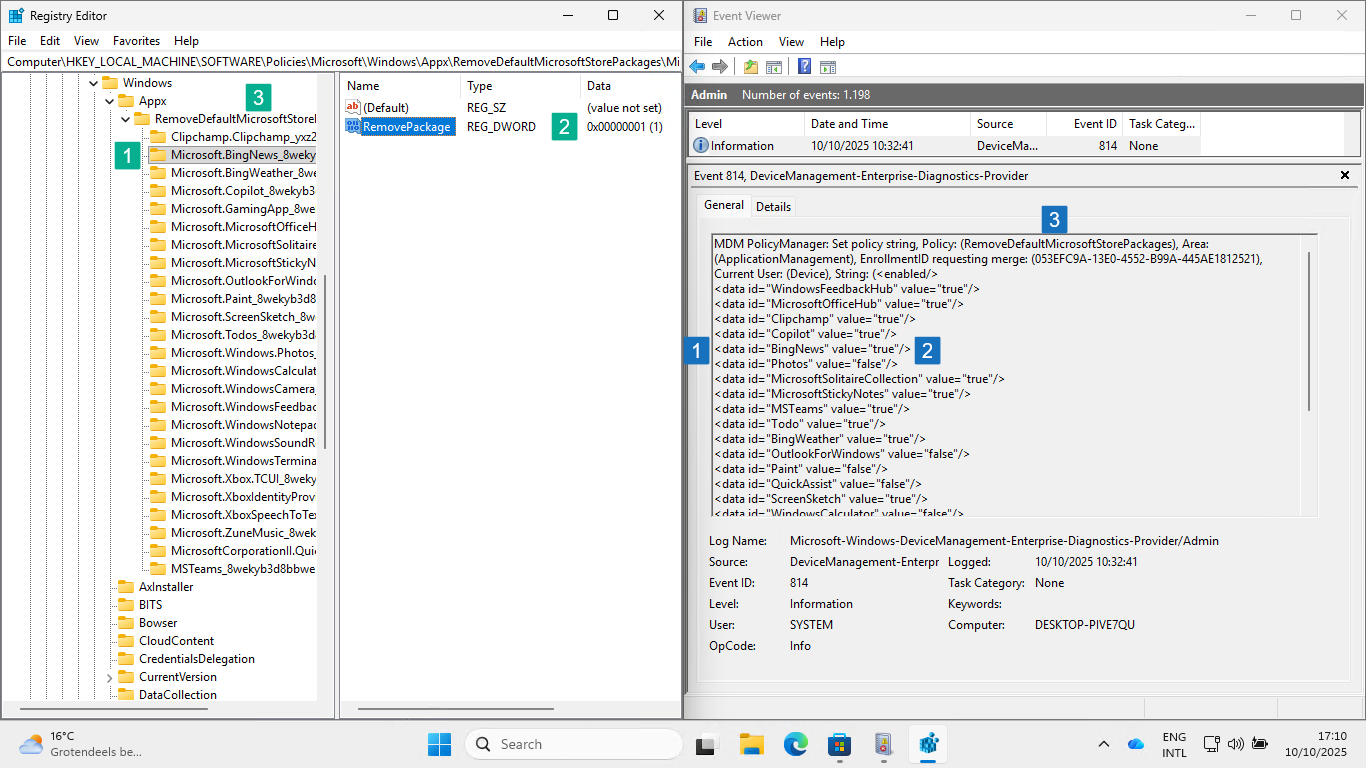Click the registry address bar path
Image resolution: width=1366 pixels, height=768 pixels.
tap(340, 62)
